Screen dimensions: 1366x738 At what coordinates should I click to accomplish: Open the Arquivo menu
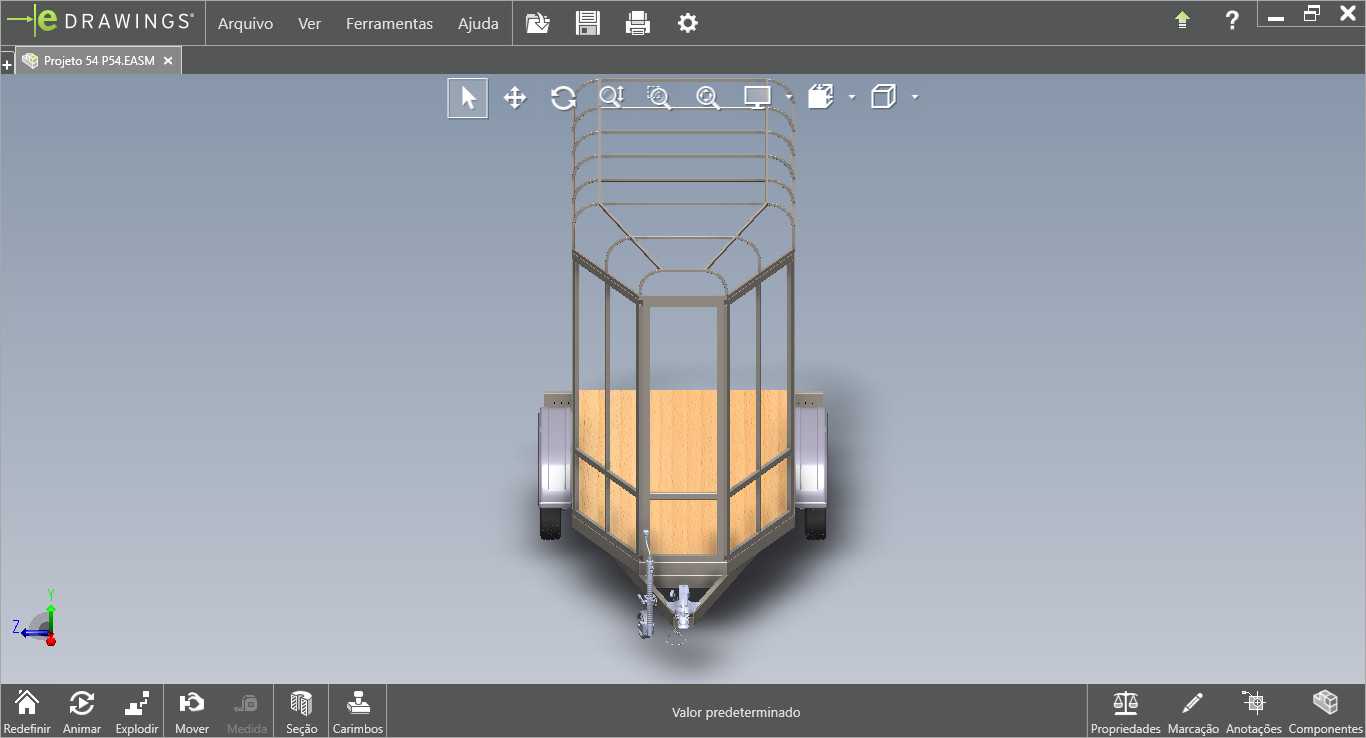[245, 24]
